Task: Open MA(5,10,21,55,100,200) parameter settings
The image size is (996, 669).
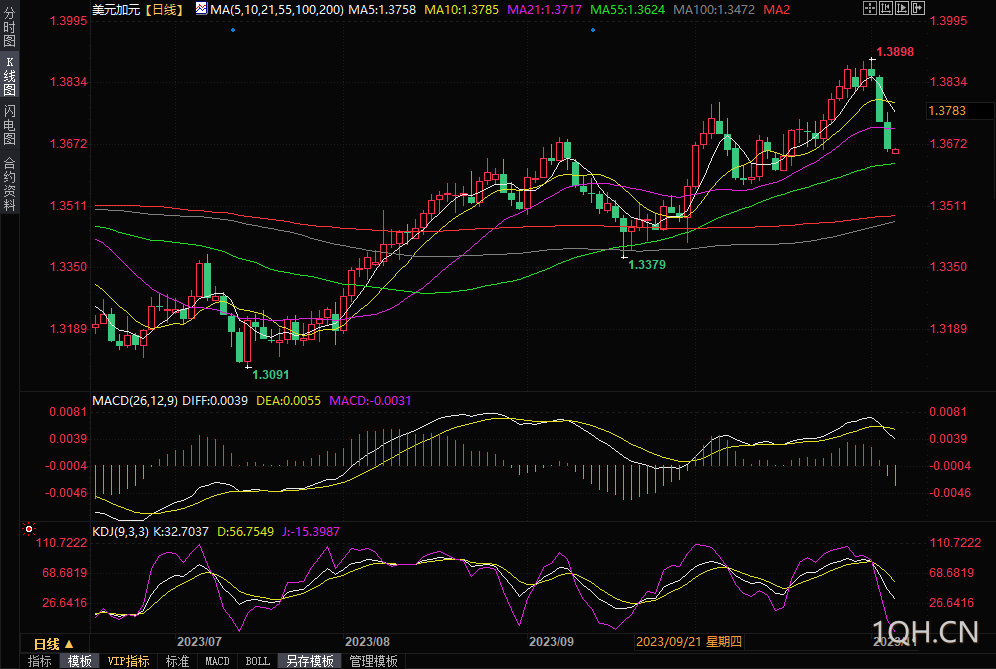Action: click(x=276, y=9)
